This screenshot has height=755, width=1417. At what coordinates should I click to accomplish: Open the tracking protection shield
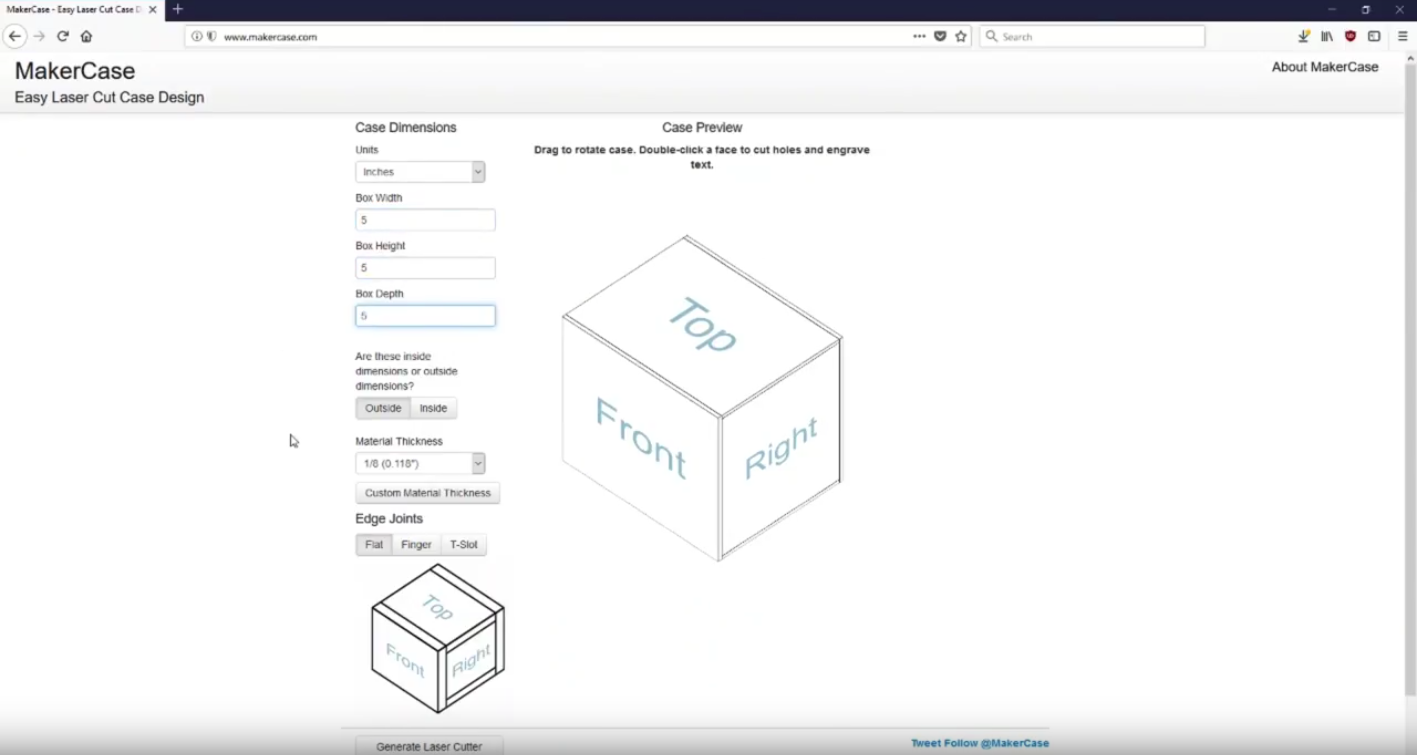pos(211,36)
